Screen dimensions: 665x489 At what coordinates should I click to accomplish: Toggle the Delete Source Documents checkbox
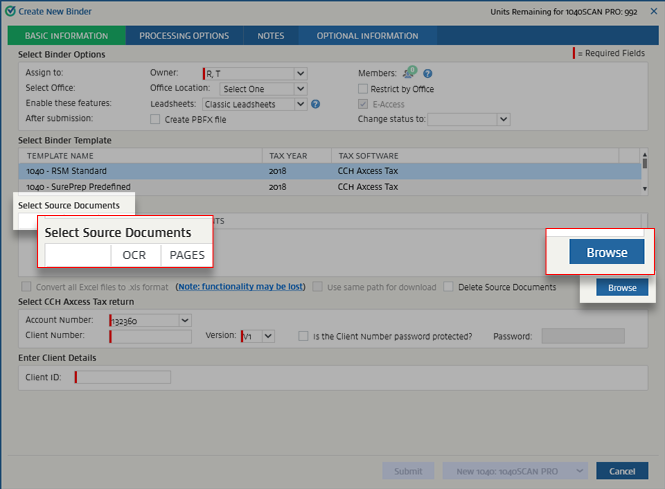tap(449, 287)
